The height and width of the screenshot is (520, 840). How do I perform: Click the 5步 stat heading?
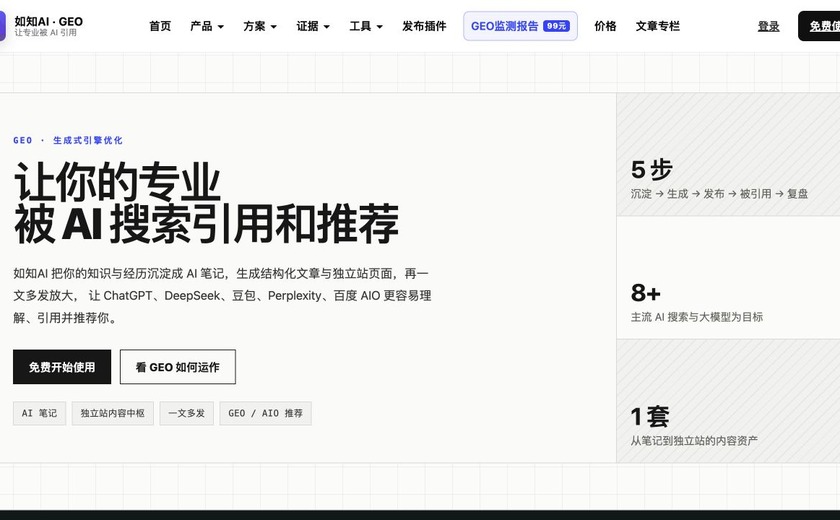[x=651, y=170]
